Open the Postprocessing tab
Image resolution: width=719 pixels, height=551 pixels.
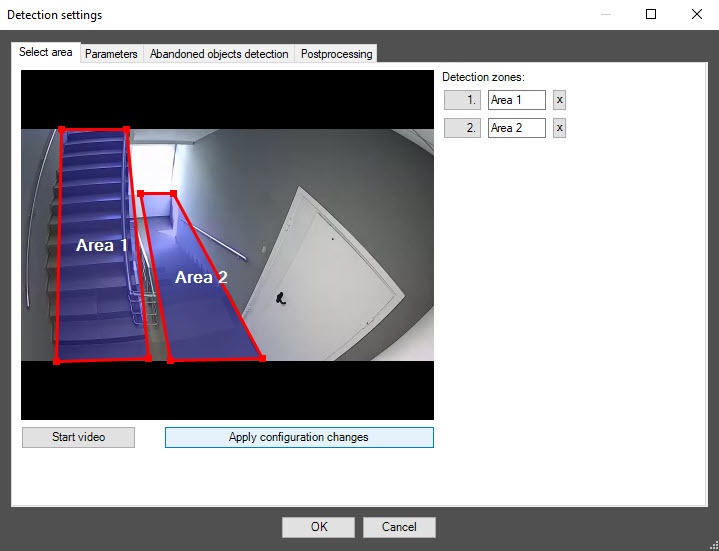[336, 54]
